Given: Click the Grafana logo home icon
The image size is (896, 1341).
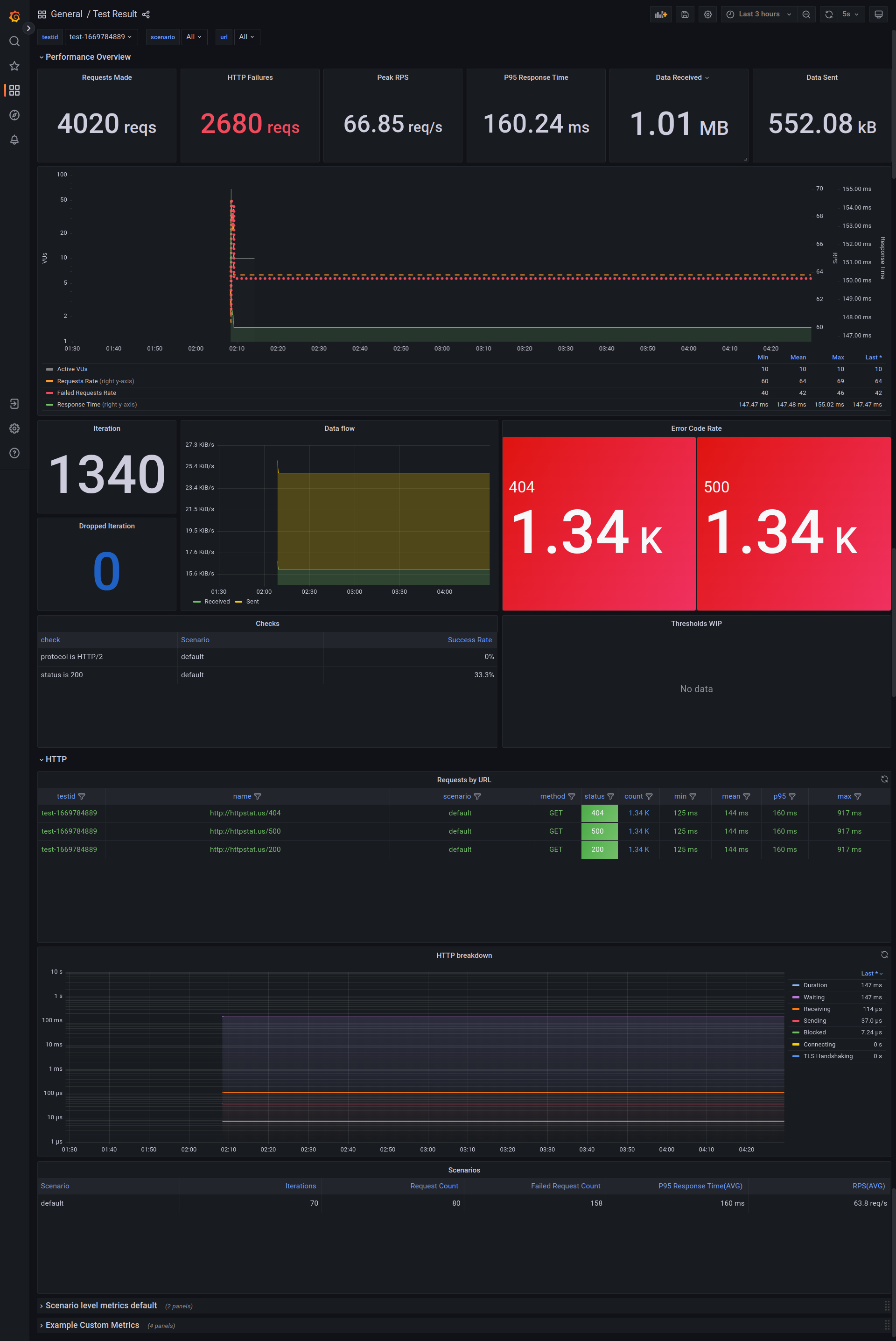Looking at the screenshot, I should [15, 16].
